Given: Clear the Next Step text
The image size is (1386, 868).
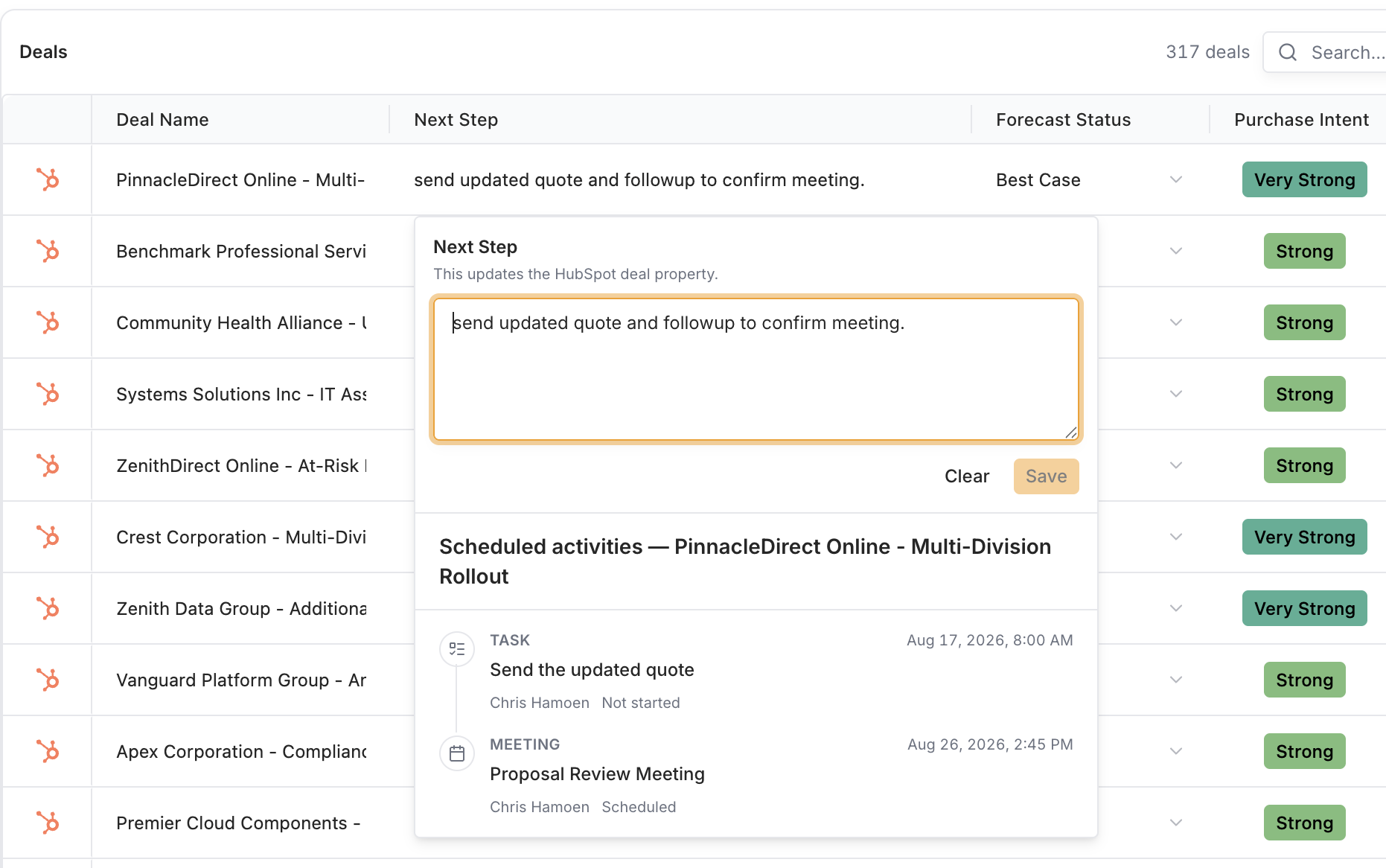Looking at the screenshot, I should [967, 476].
